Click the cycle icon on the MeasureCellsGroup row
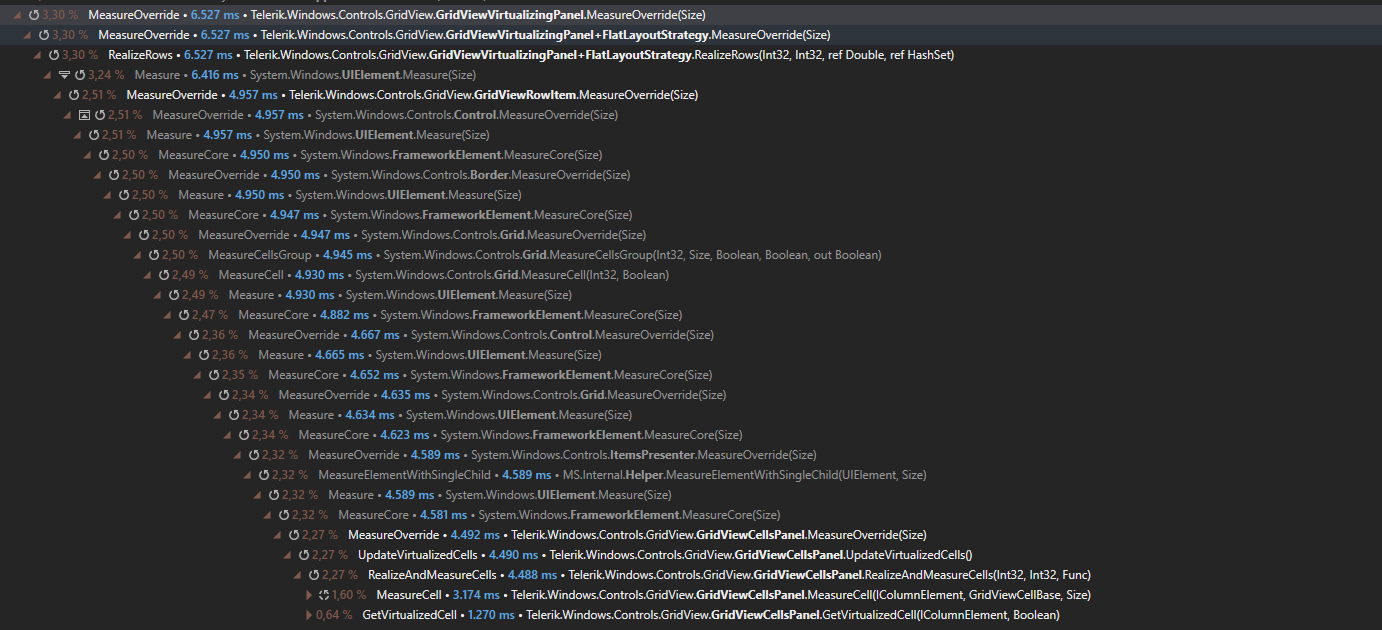The image size is (1382, 630). tap(154, 255)
